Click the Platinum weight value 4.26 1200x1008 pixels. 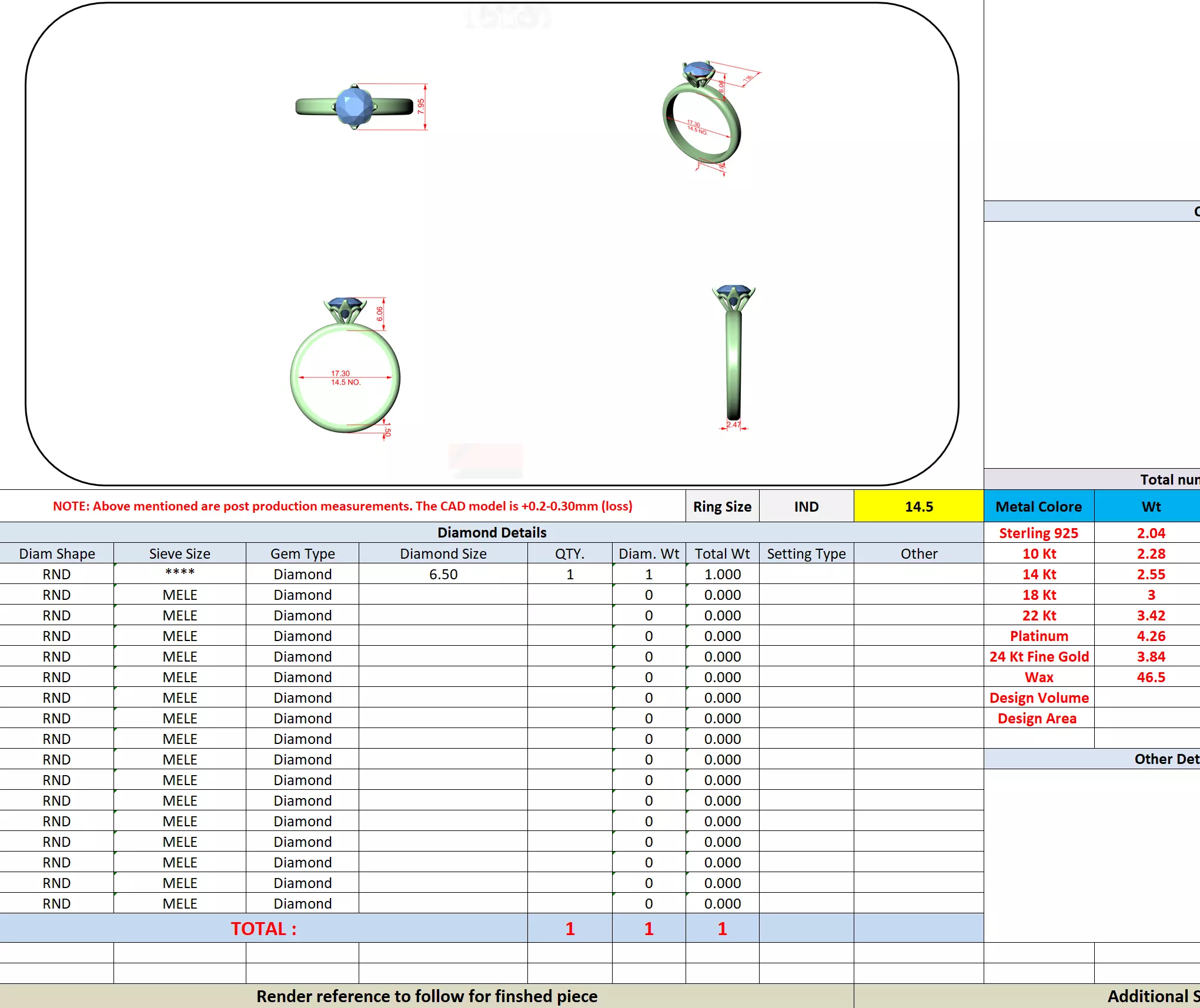[1150, 636]
